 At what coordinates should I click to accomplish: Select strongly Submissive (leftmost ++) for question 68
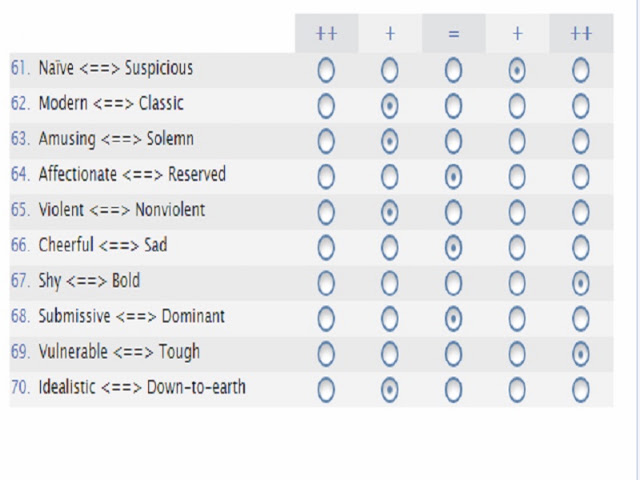pyautogui.click(x=326, y=318)
